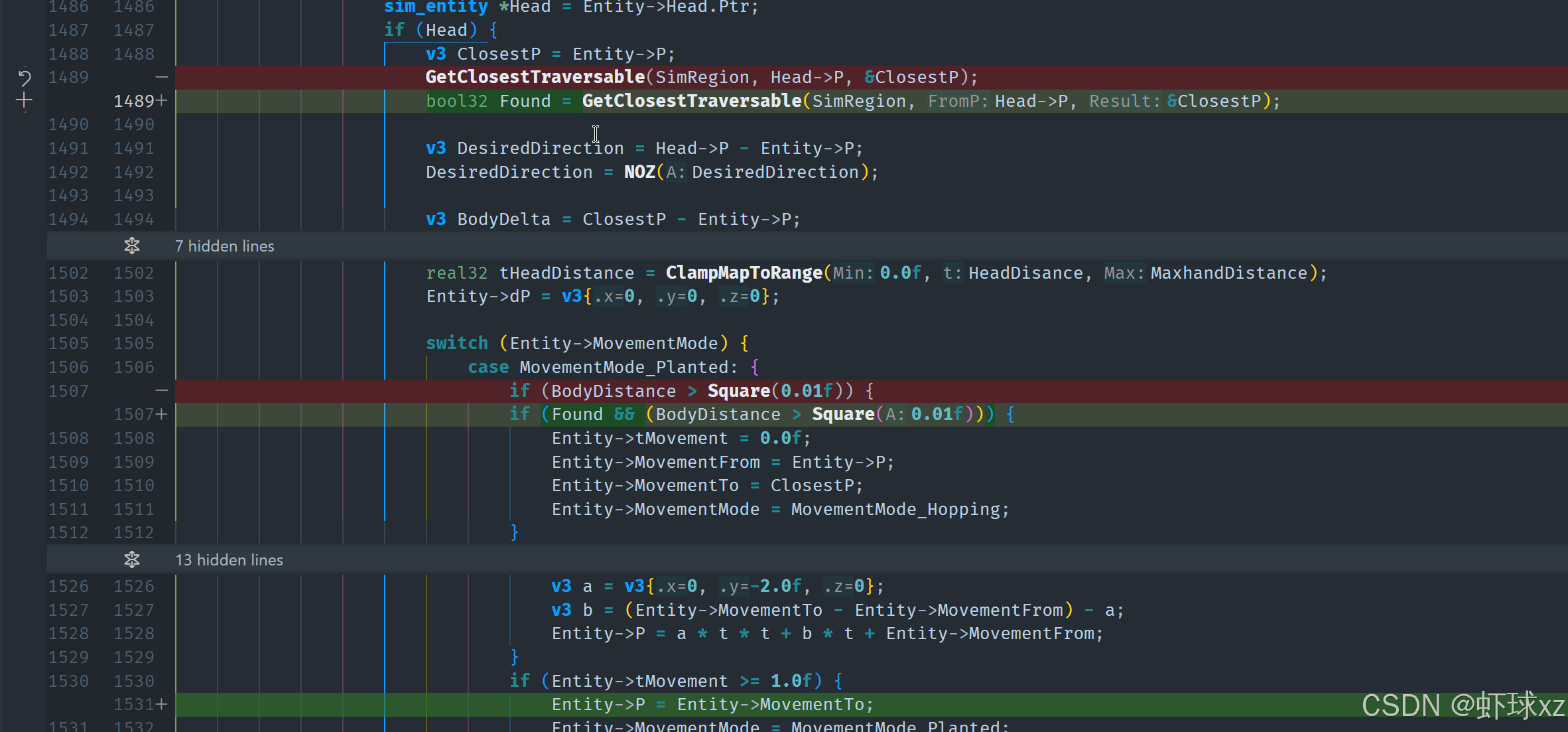Click the "7 hidden lines" label

coord(224,246)
